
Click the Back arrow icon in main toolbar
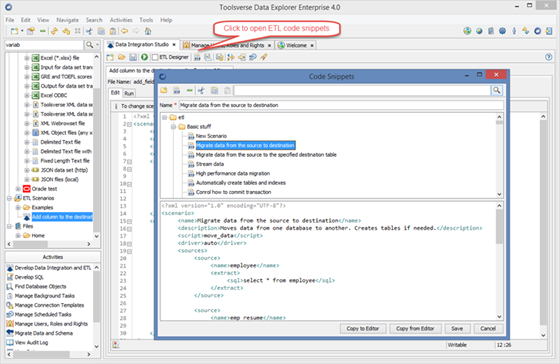124,31
